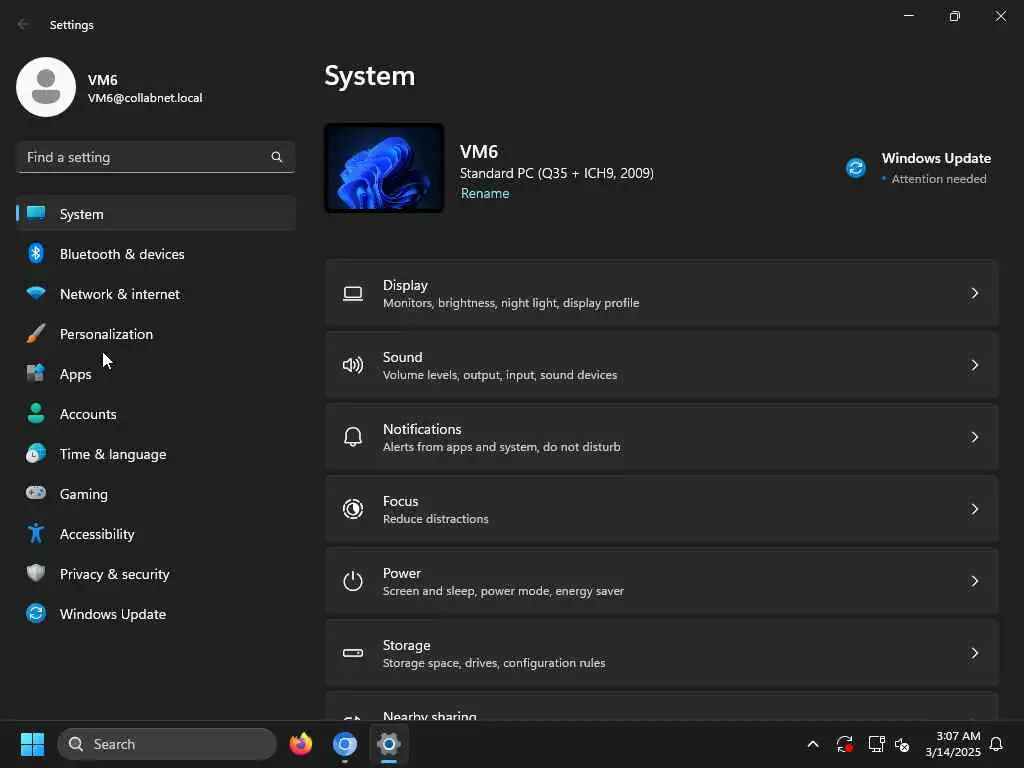This screenshot has width=1024, height=768.
Task: Click the Privacy & security shield icon
Action: 36,573
